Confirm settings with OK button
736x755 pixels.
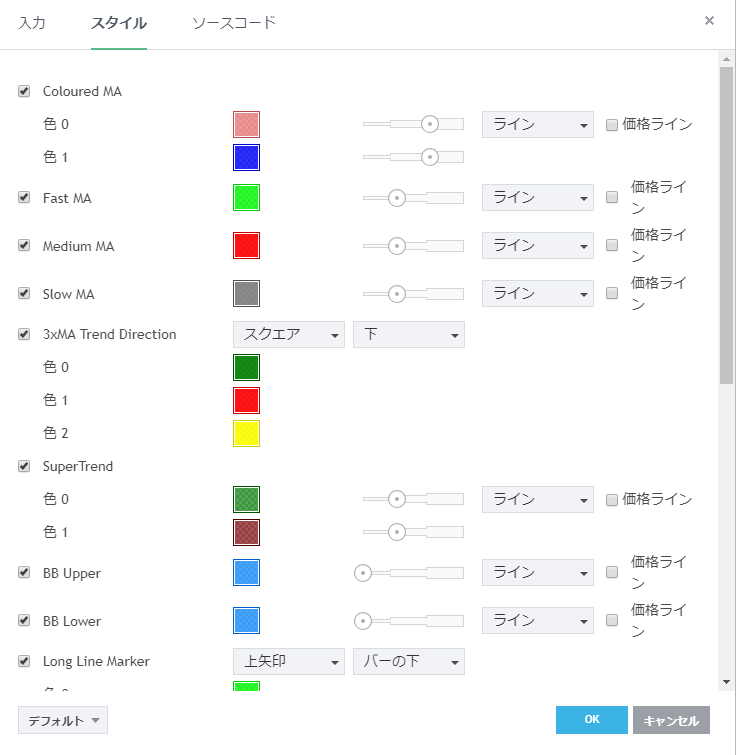pyautogui.click(x=591, y=720)
